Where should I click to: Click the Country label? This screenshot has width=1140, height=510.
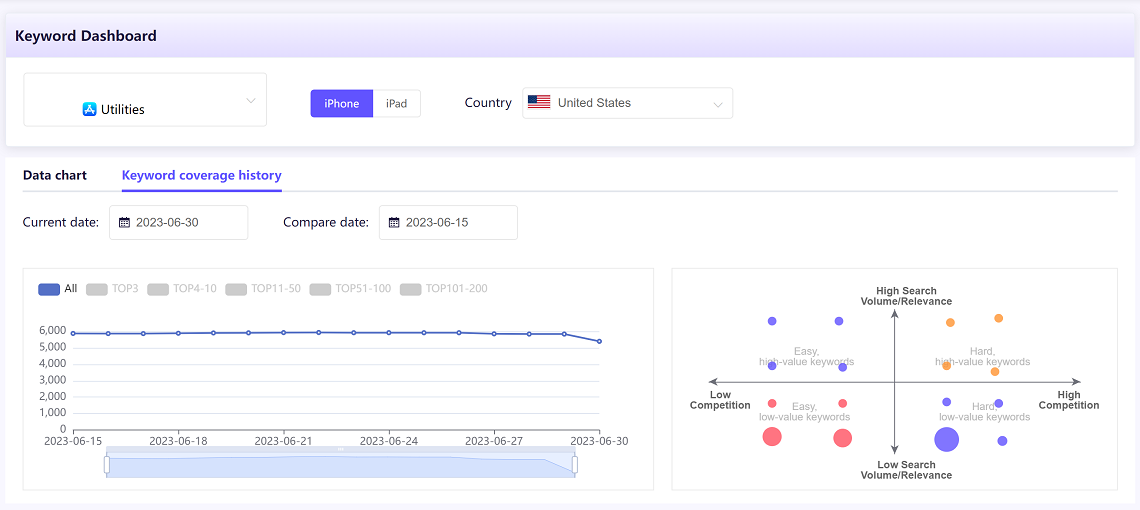(488, 103)
